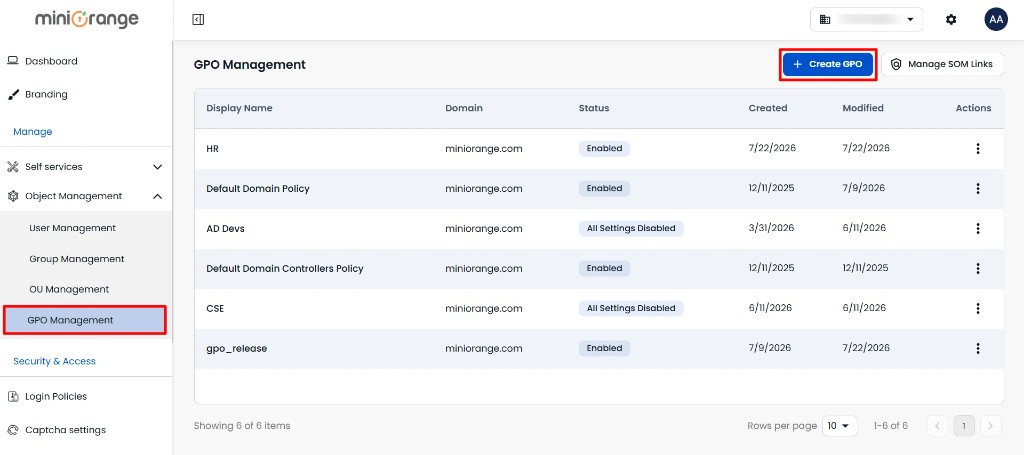Click the miniOrange logo
This screenshot has width=1024, height=455.
coord(86,20)
